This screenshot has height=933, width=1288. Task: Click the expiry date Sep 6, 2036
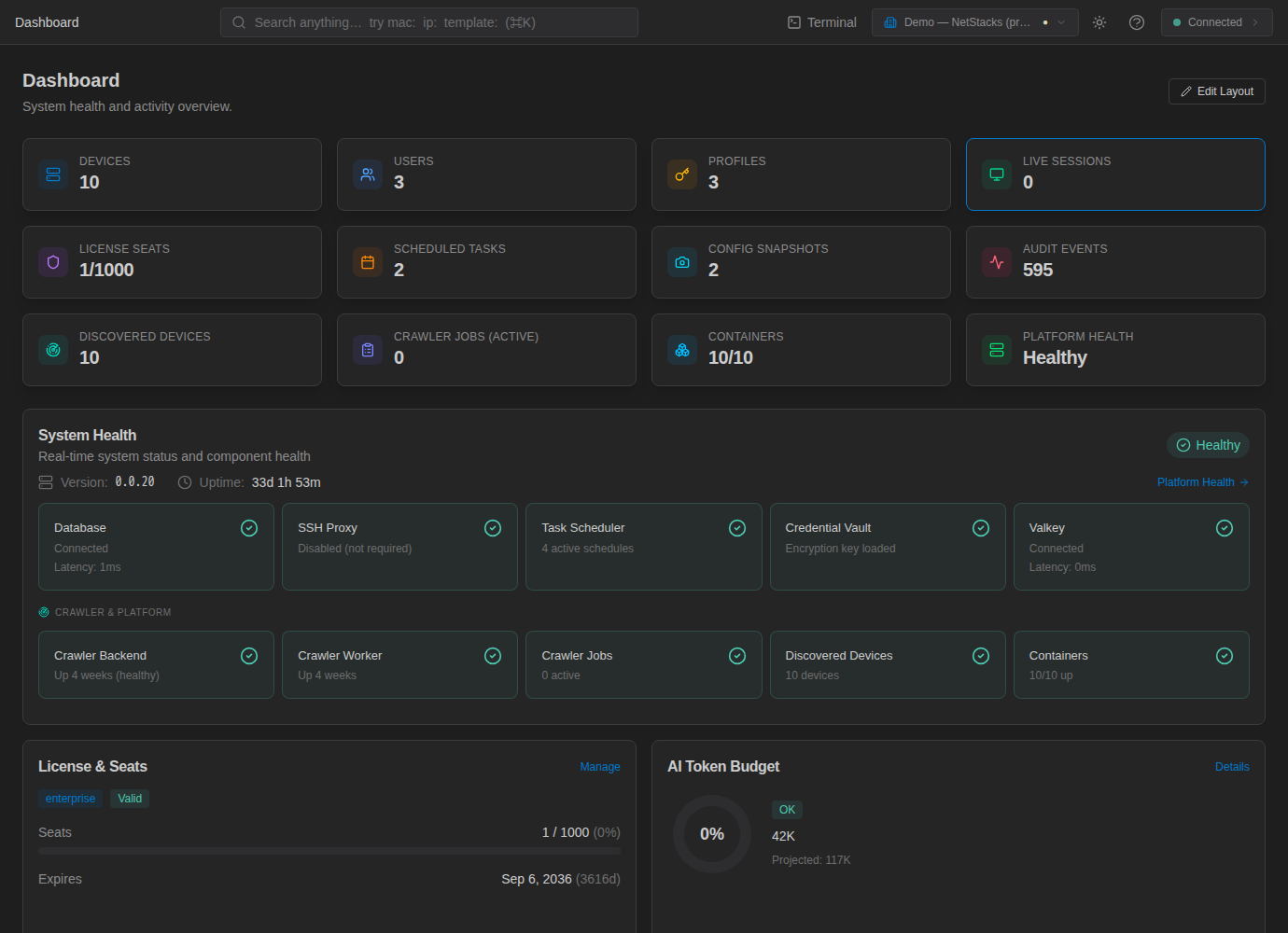[x=537, y=879]
